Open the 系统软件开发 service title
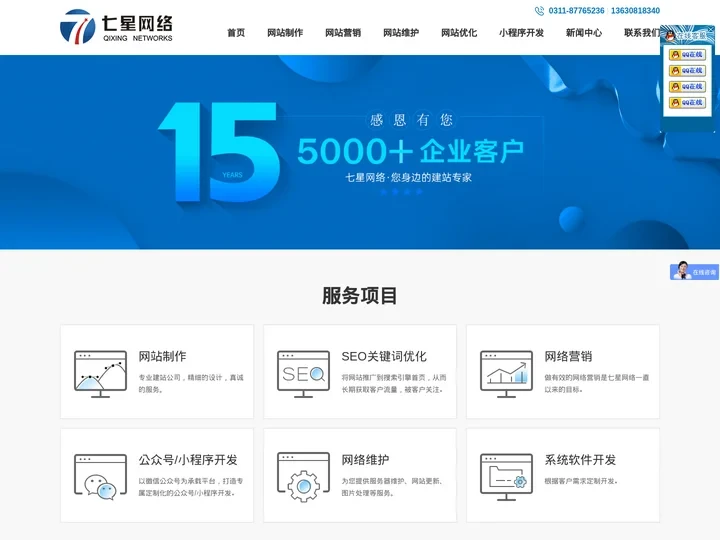 tap(580, 460)
